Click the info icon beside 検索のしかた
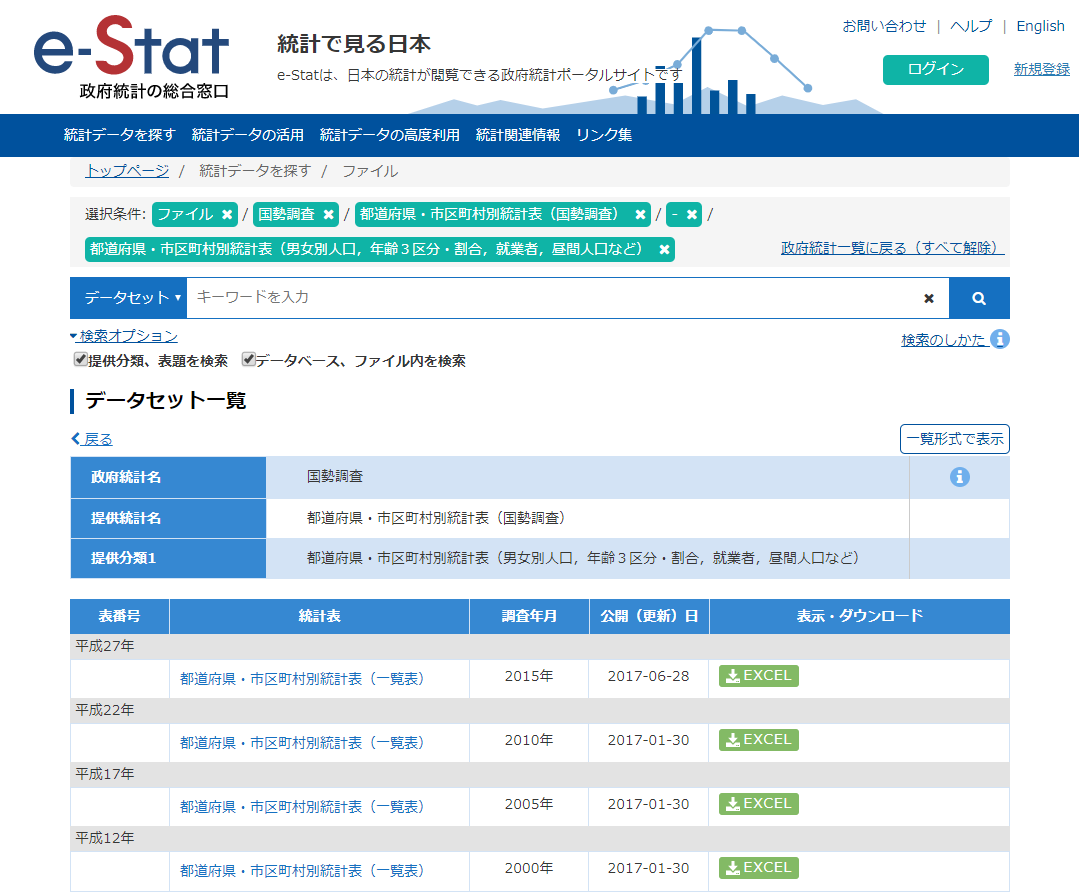Image resolution: width=1079 pixels, height=893 pixels. 1000,339
